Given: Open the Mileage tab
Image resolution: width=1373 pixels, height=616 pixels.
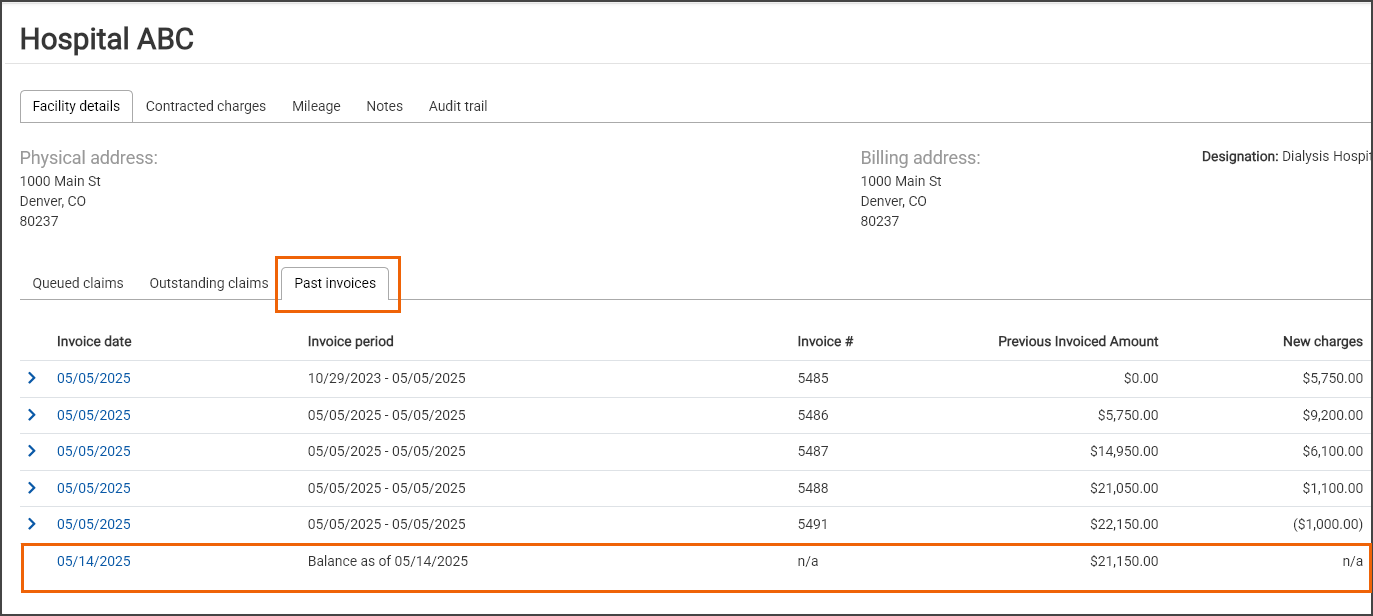Looking at the screenshot, I should point(316,106).
